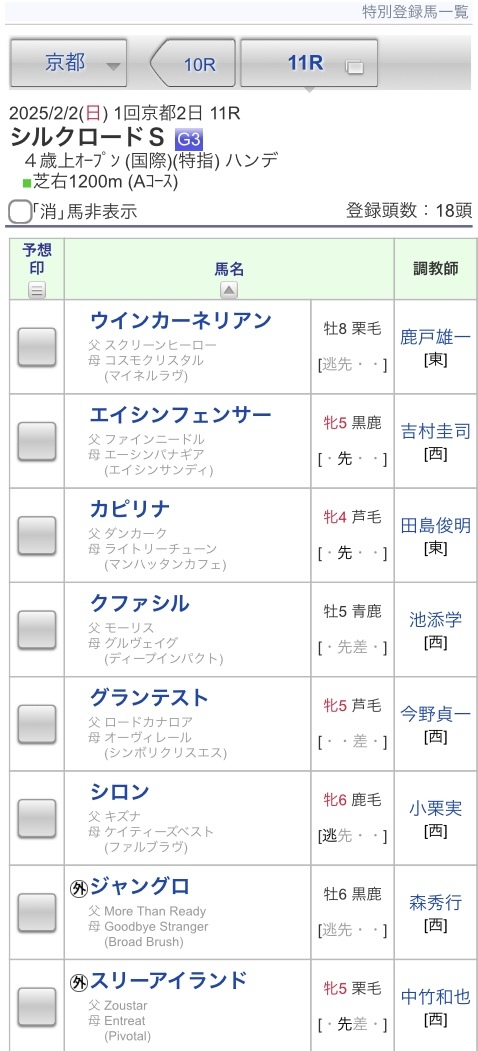Toggle the mark box beside カピリナ

pyautogui.click(x=37, y=536)
